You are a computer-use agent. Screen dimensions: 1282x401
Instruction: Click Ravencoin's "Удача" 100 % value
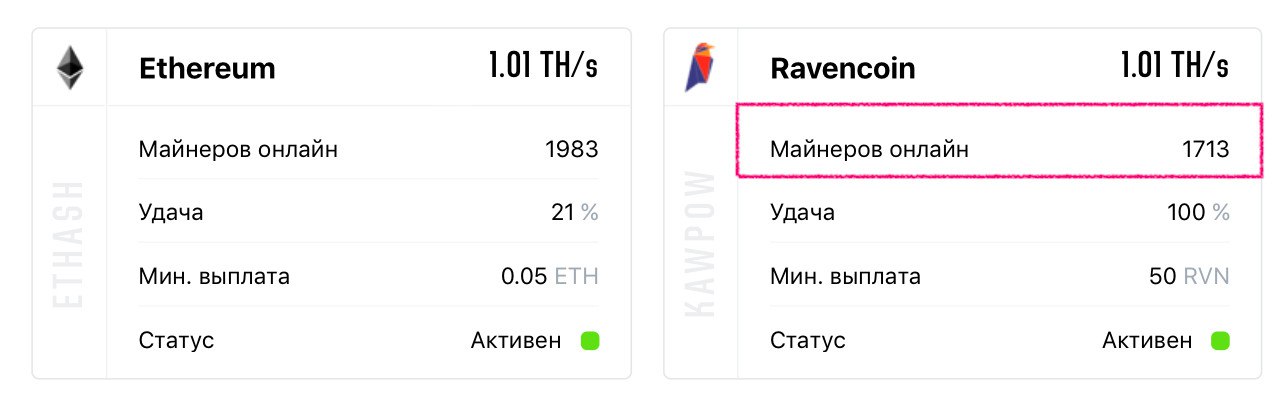pos(1198,213)
